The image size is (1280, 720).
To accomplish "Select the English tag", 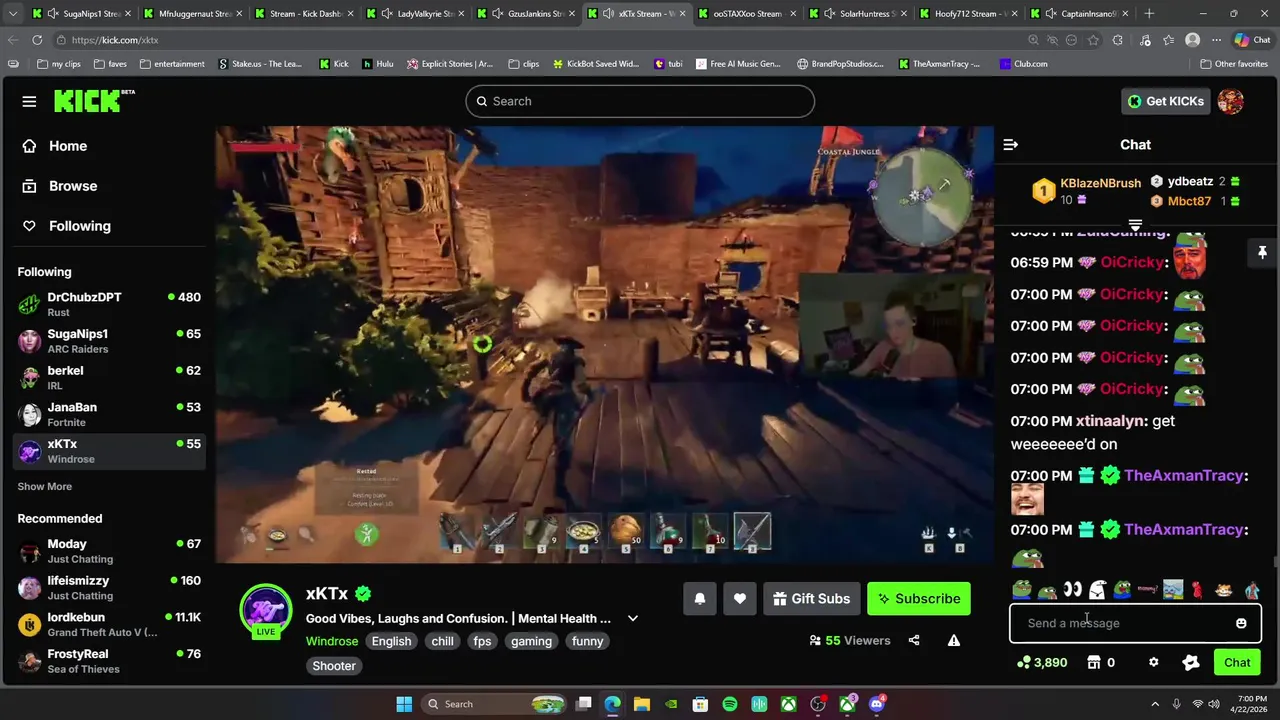I will (x=392, y=641).
